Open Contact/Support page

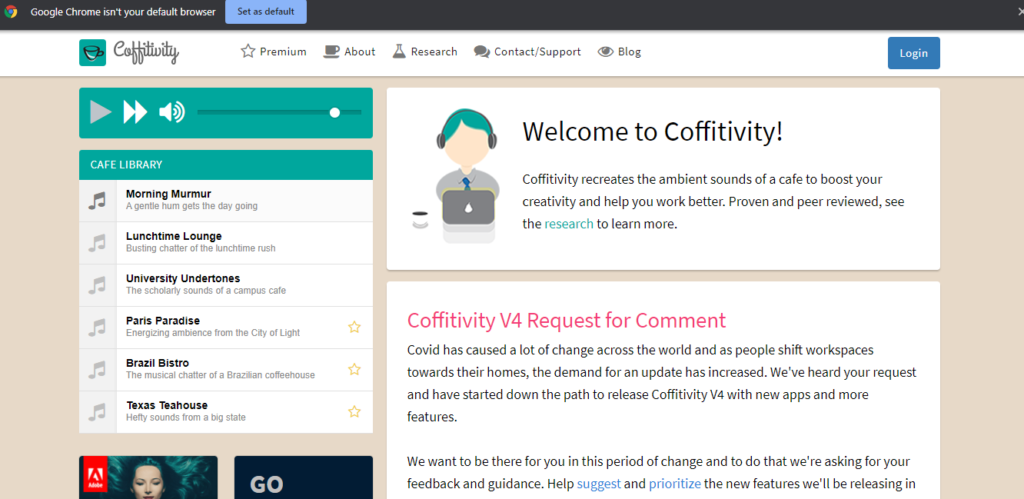528,52
